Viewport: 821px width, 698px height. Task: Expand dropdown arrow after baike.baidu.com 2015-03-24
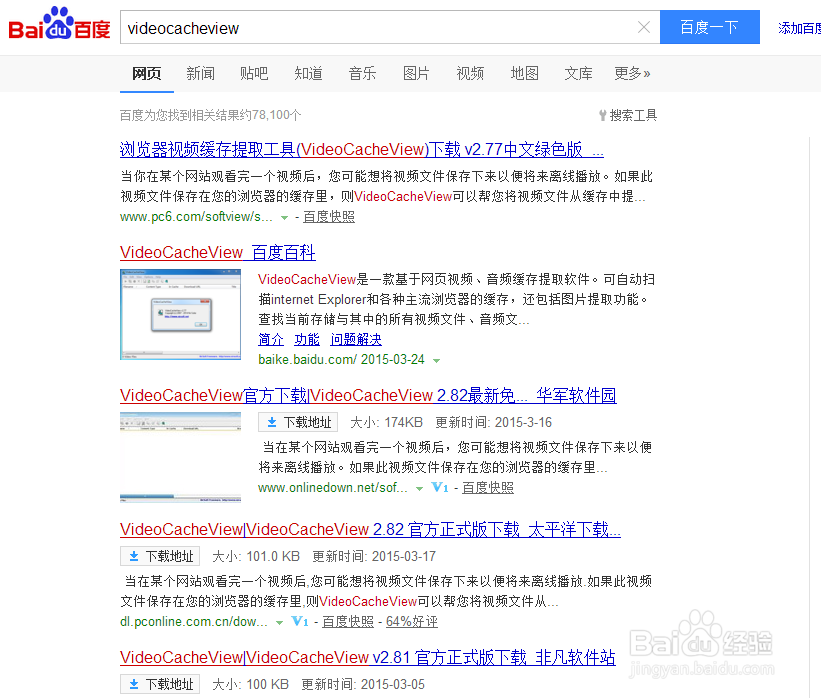pos(437,361)
